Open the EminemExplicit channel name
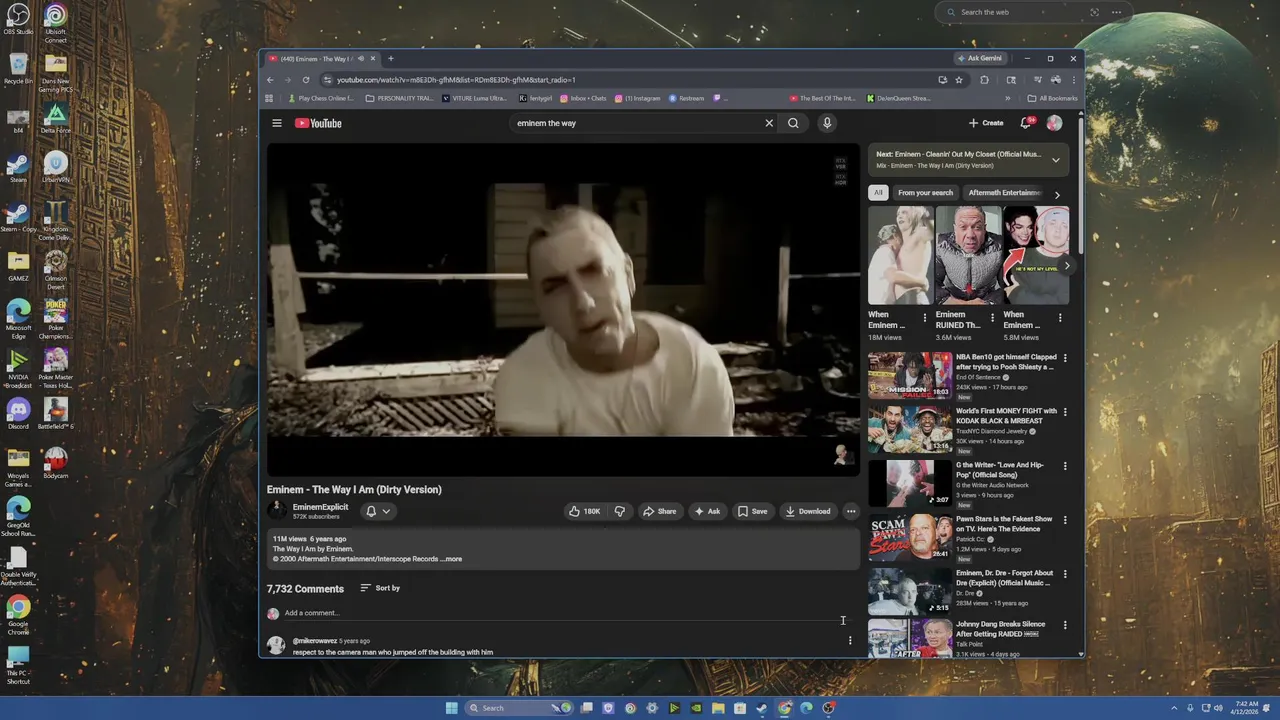1280x720 pixels. tap(320, 507)
